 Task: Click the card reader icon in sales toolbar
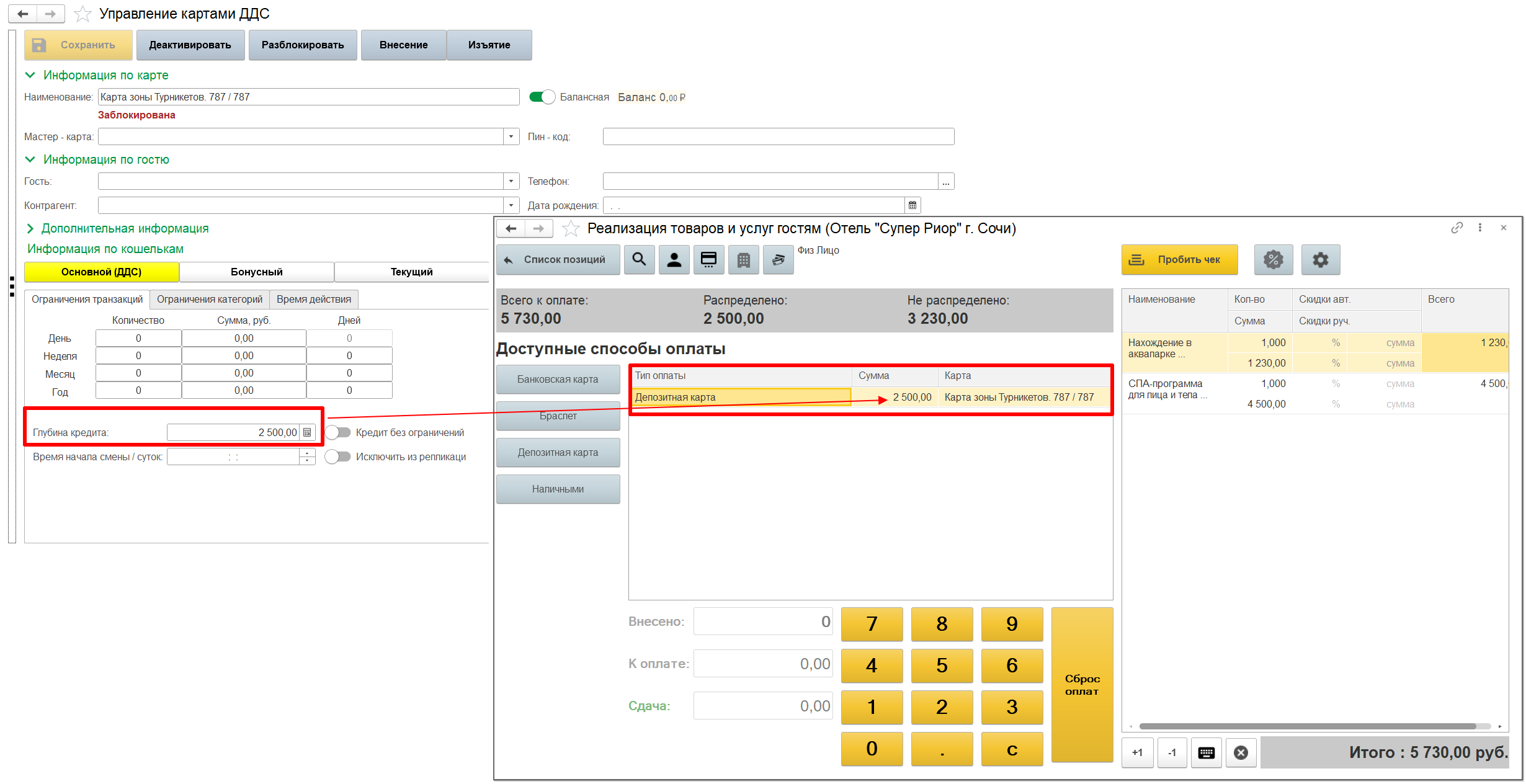coord(708,259)
